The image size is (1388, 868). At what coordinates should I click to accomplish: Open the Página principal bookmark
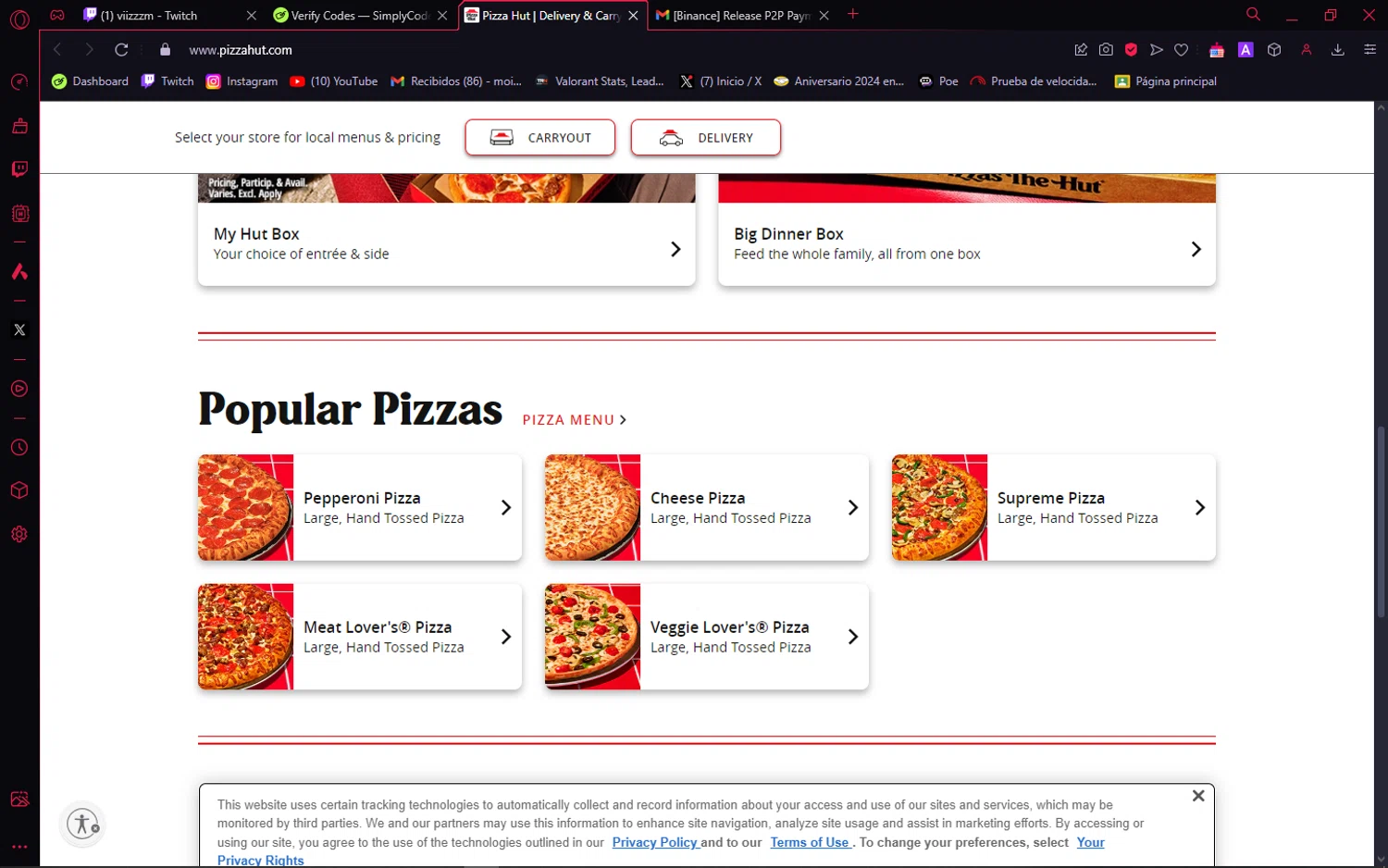point(1166,81)
